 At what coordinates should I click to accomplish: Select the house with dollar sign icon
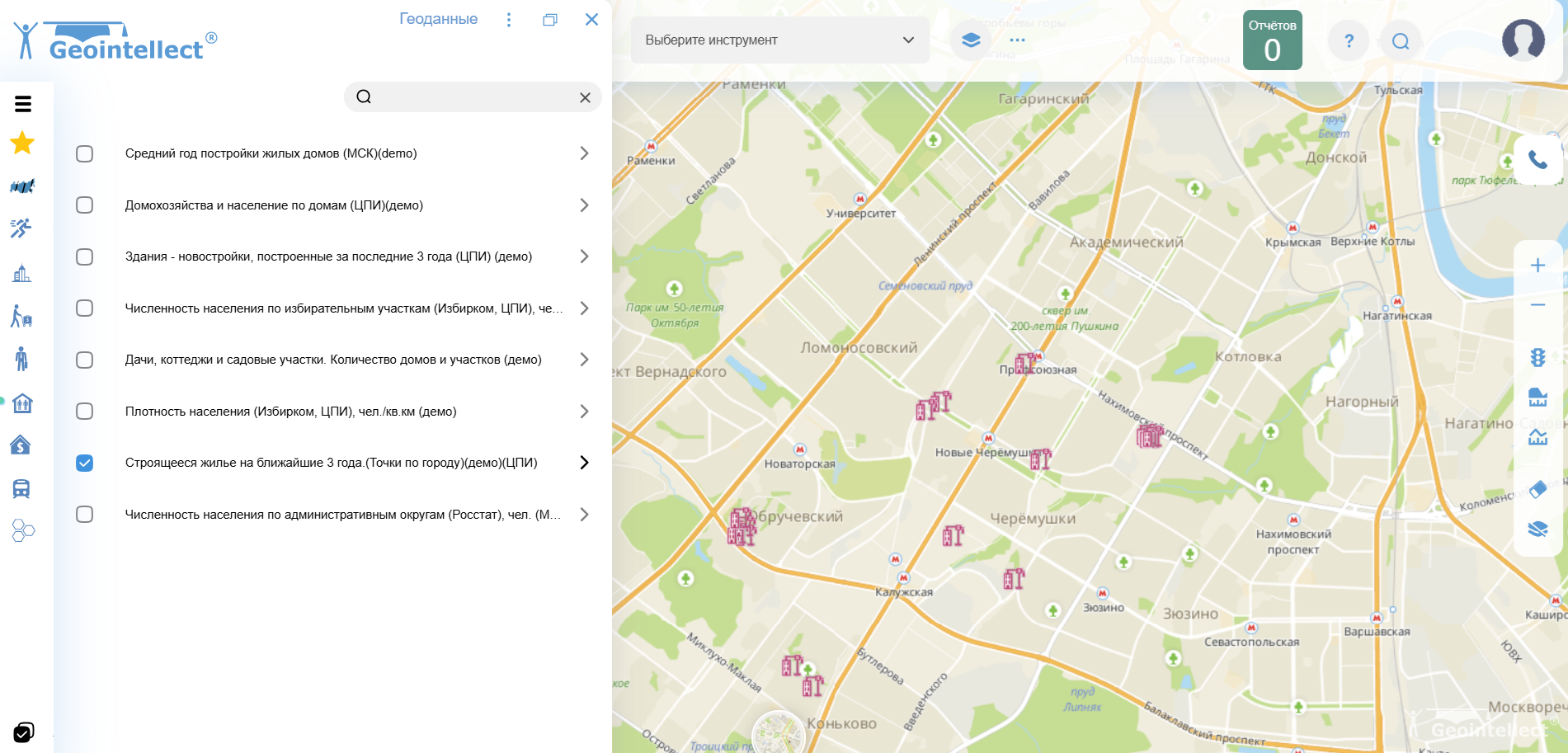click(x=21, y=445)
